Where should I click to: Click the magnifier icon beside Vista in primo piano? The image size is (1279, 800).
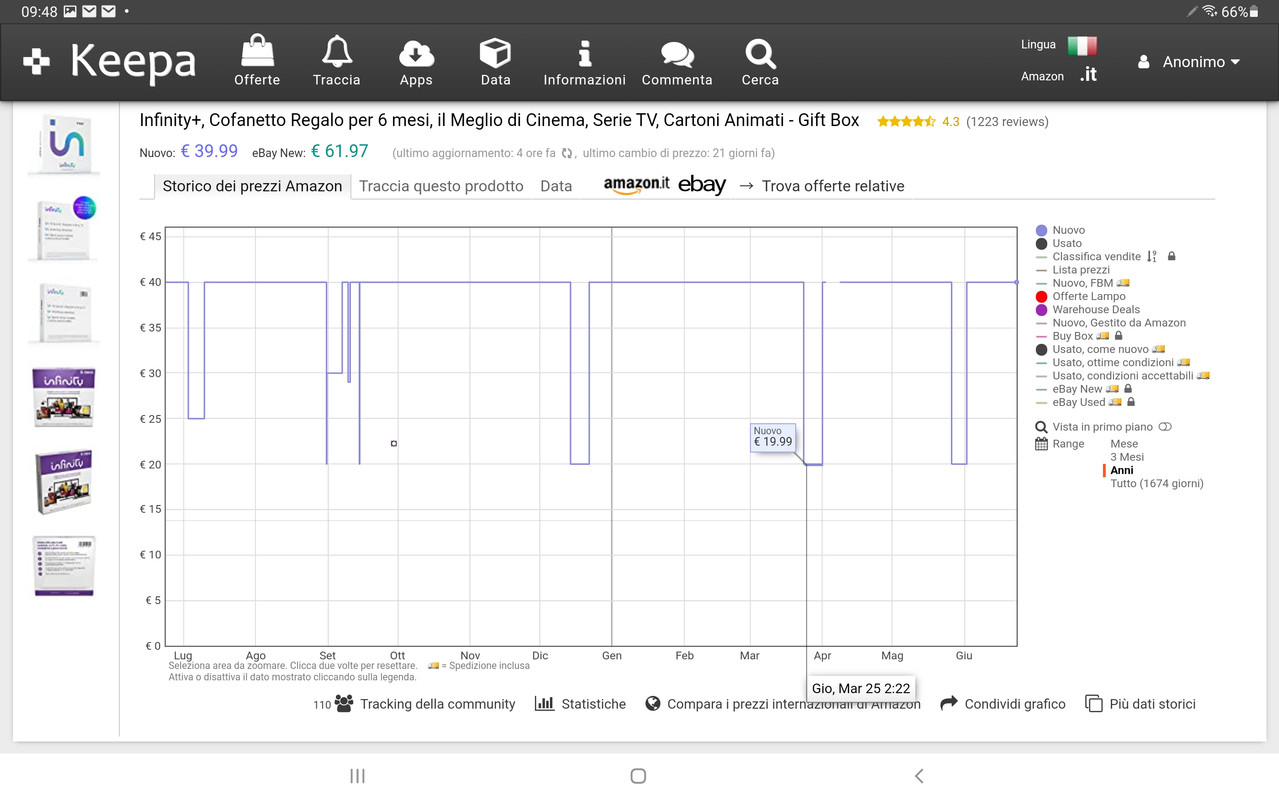(1041, 427)
